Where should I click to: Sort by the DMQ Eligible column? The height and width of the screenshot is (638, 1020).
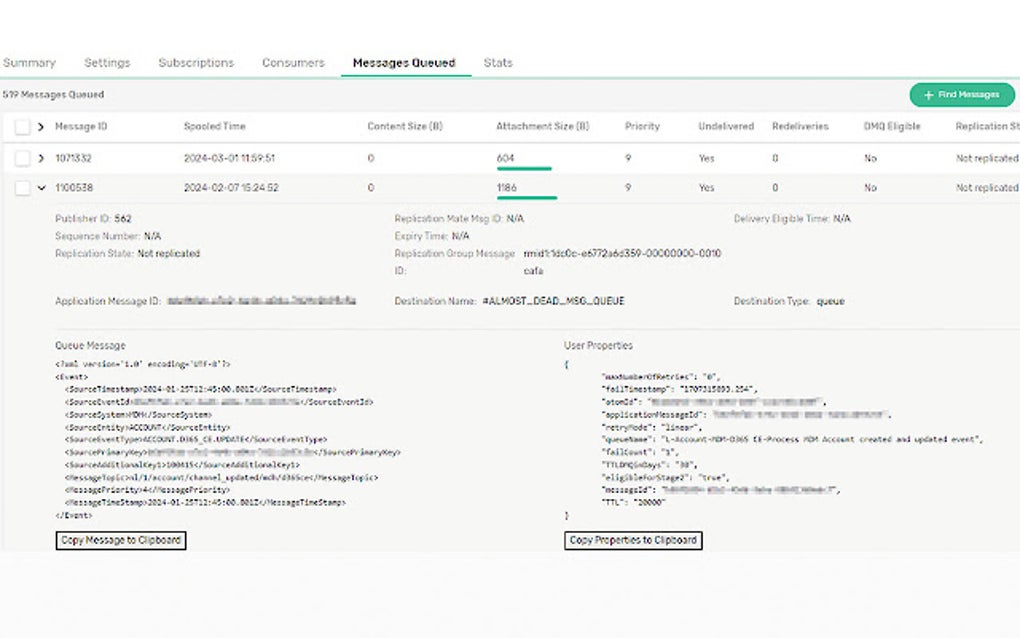pyautogui.click(x=892, y=126)
